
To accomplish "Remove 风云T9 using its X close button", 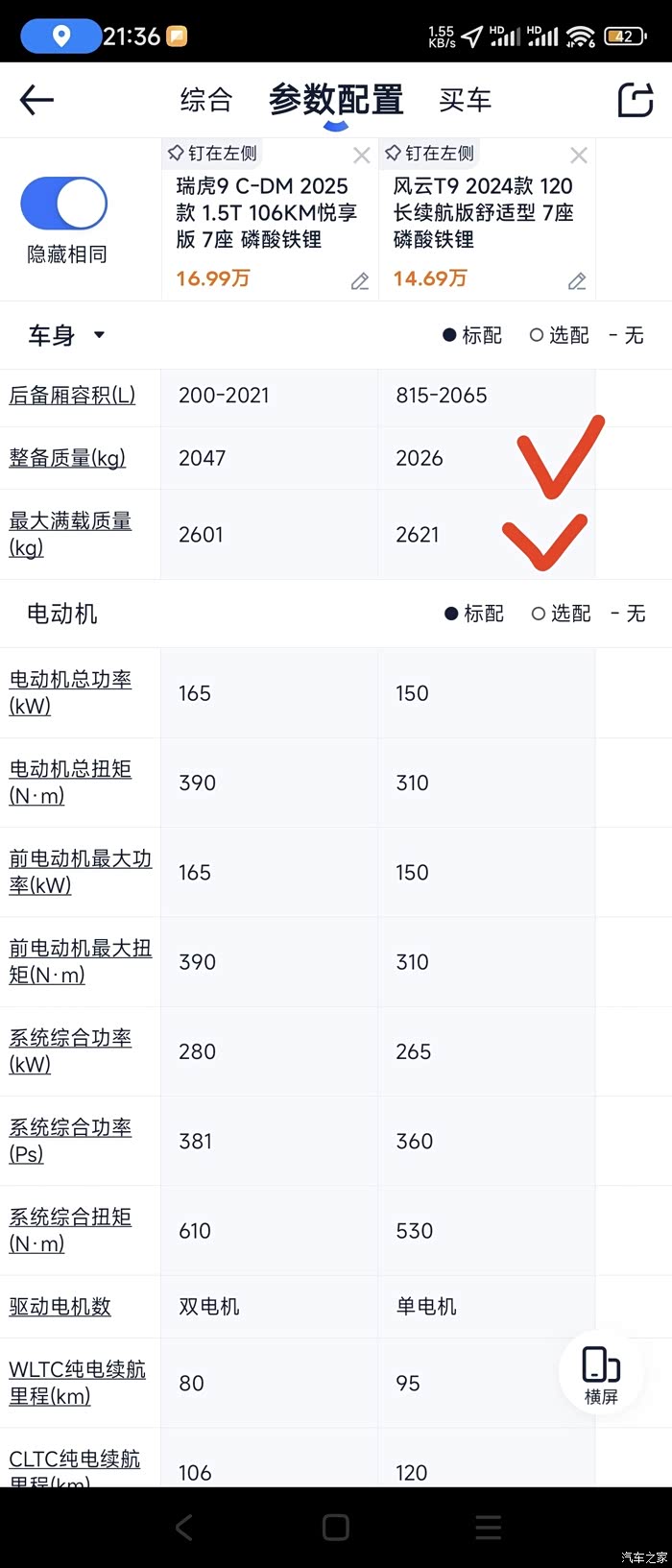I will [x=579, y=154].
